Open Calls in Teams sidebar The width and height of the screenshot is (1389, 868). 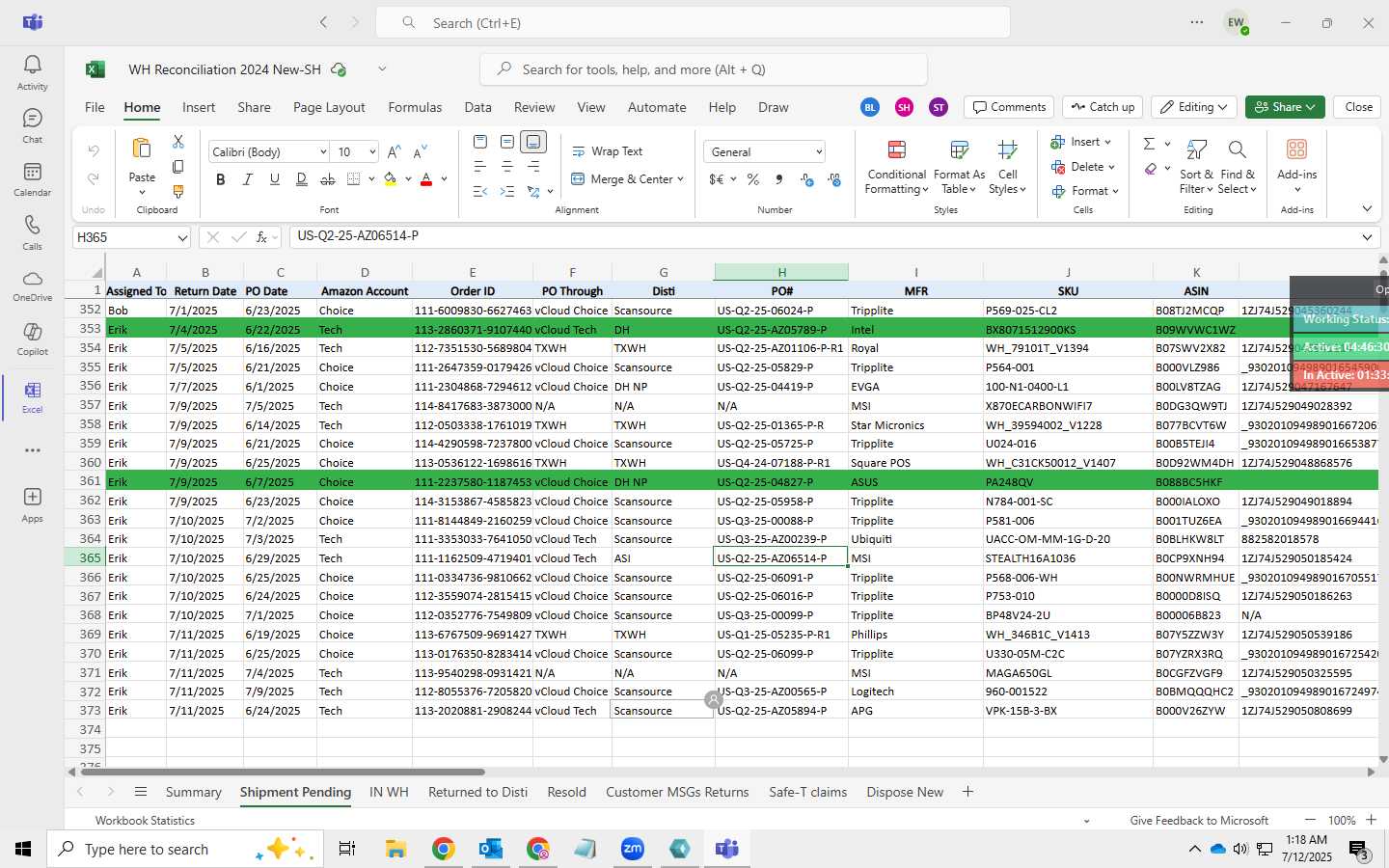pyautogui.click(x=32, y=232)
